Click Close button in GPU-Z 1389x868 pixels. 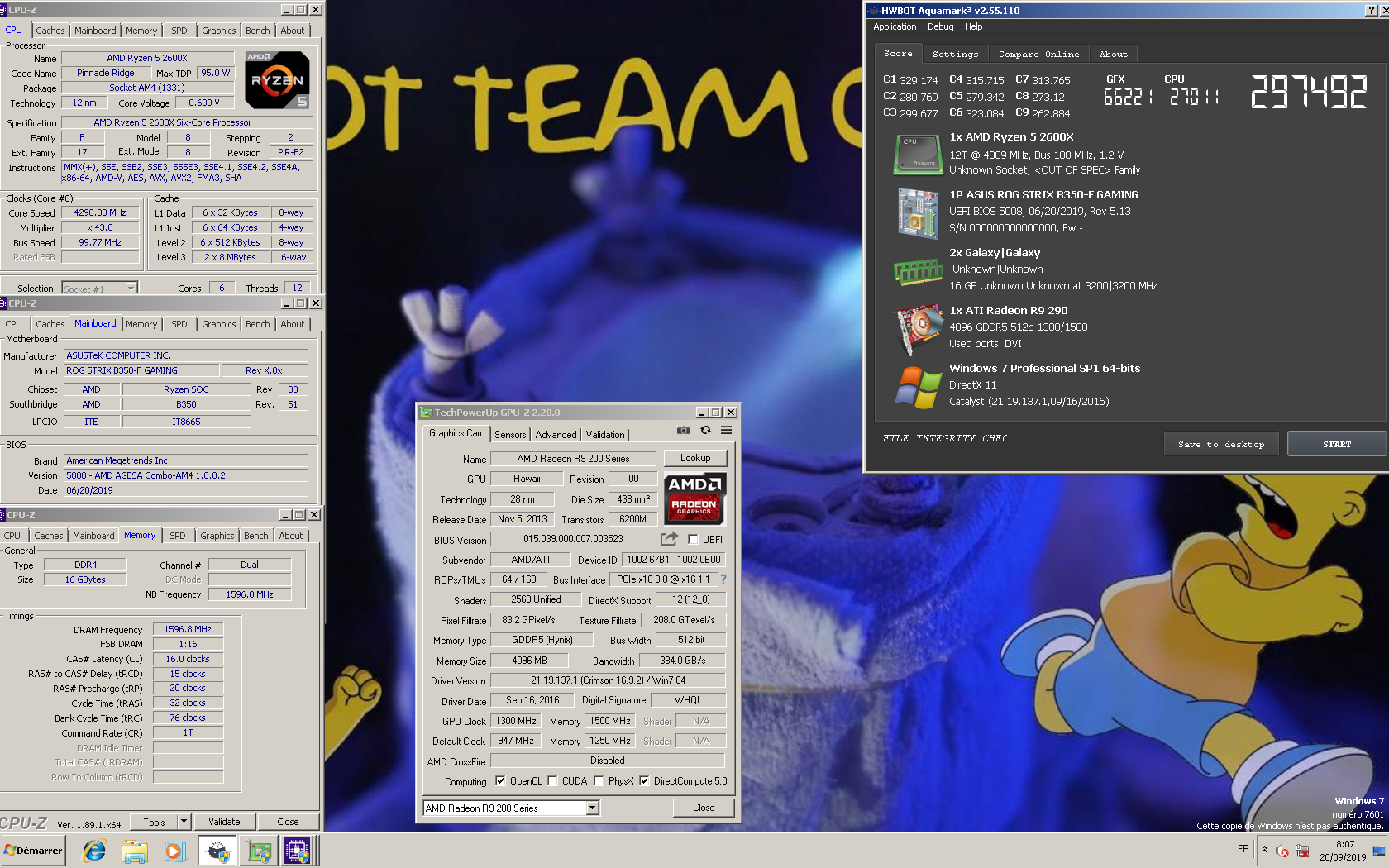point(704,808)
